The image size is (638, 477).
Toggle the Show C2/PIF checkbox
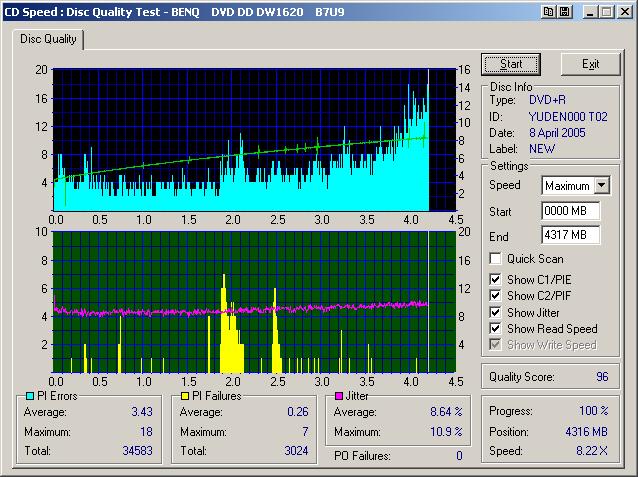(x=495, y=295)
